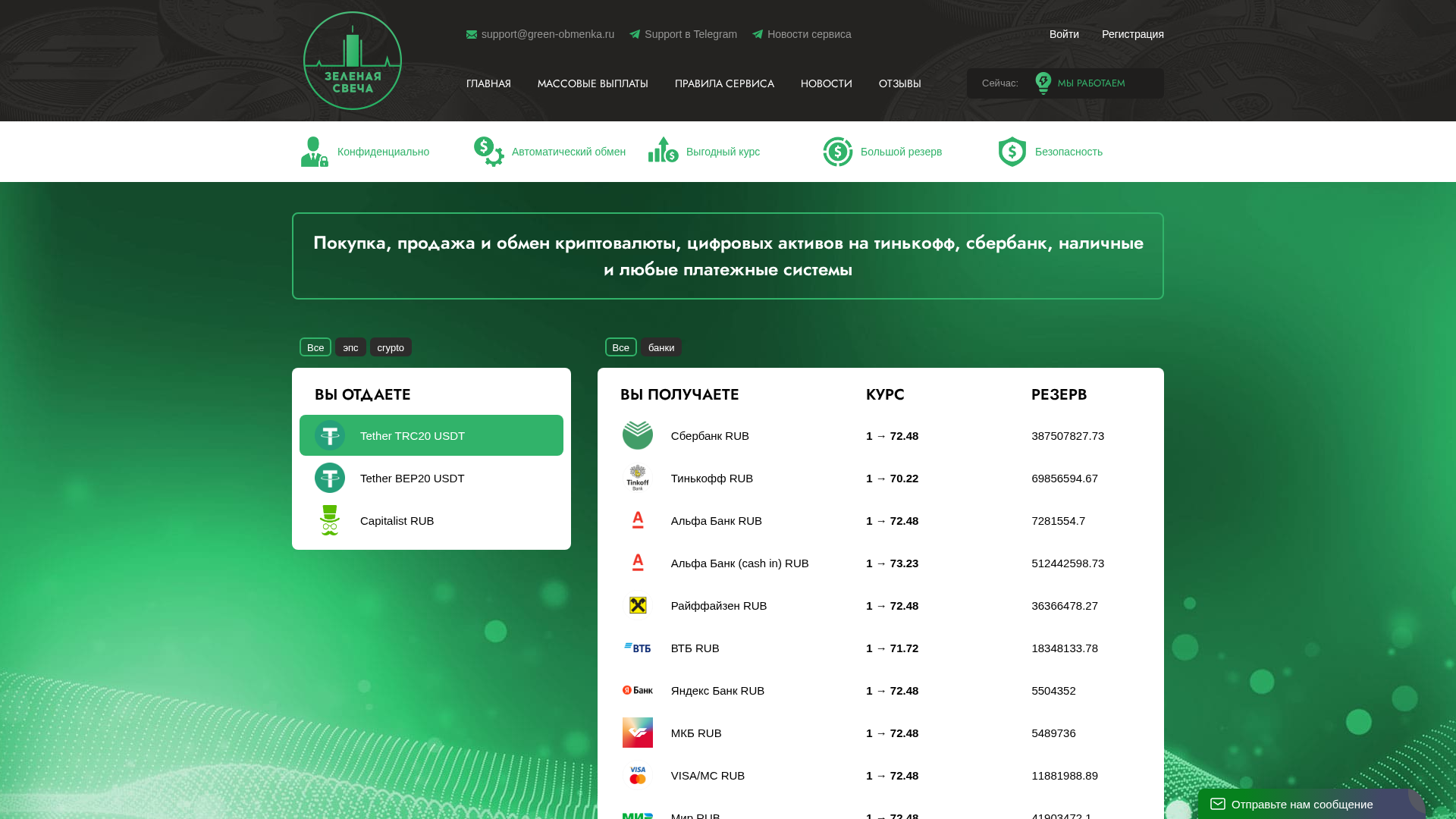Click the Большой резерв dollar circle icon
Viewport: 1456px width, 819px height.
[x=838, y=152]
